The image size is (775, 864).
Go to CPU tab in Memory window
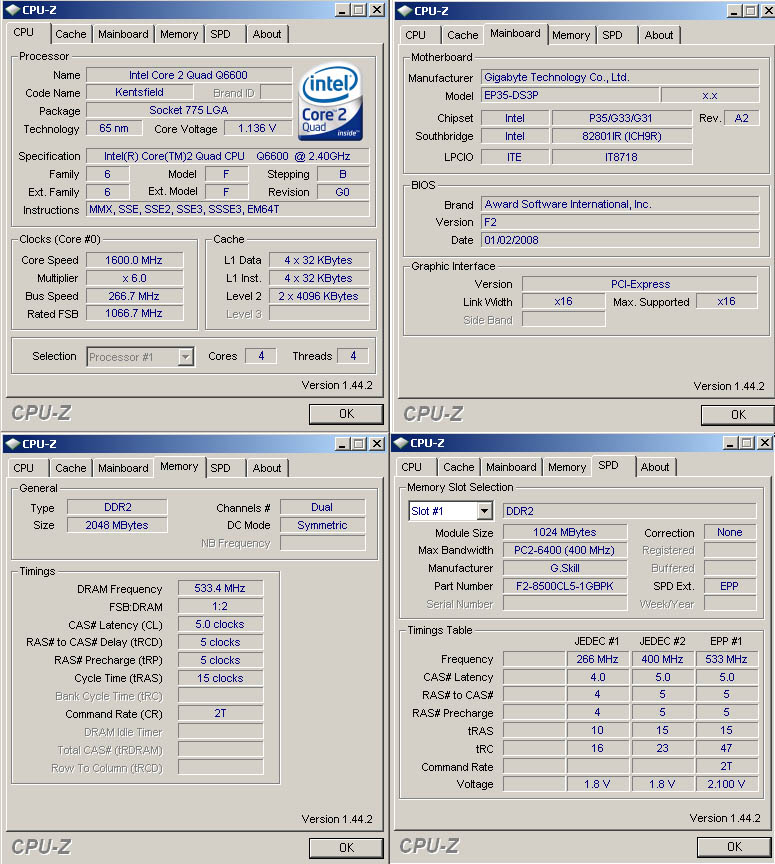pyautogui.click(x=24, y=468)
